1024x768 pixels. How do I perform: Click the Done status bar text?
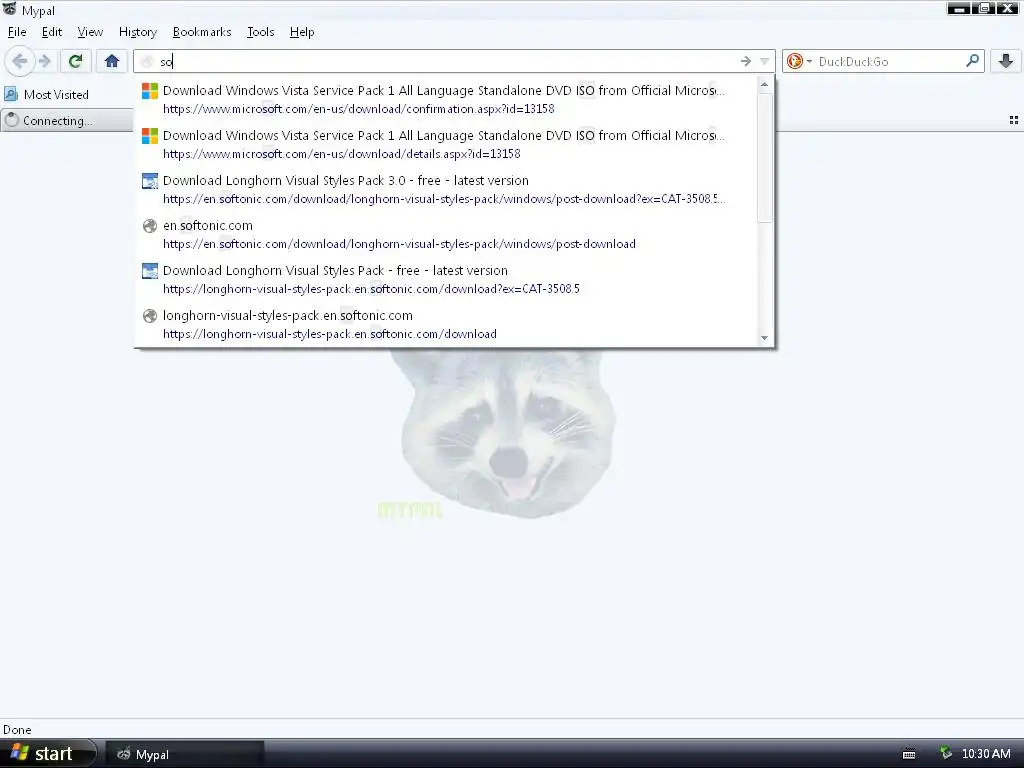(x=17, y=729)
